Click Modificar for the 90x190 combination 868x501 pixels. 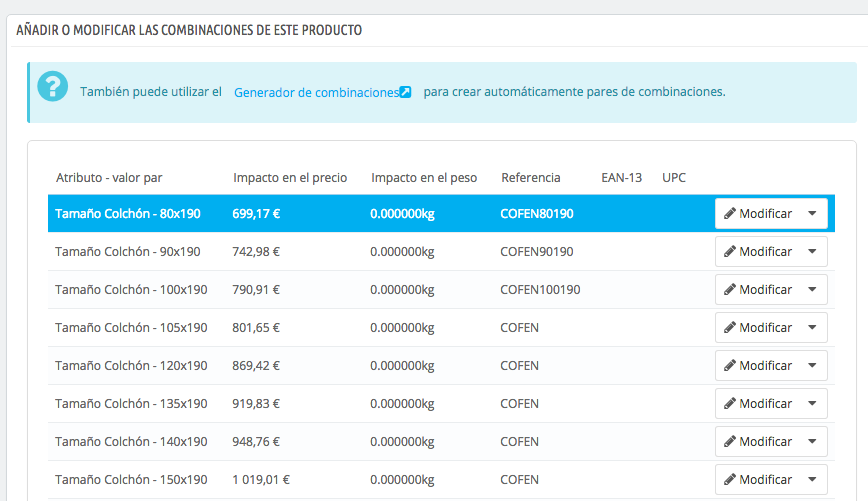point(758,252)
